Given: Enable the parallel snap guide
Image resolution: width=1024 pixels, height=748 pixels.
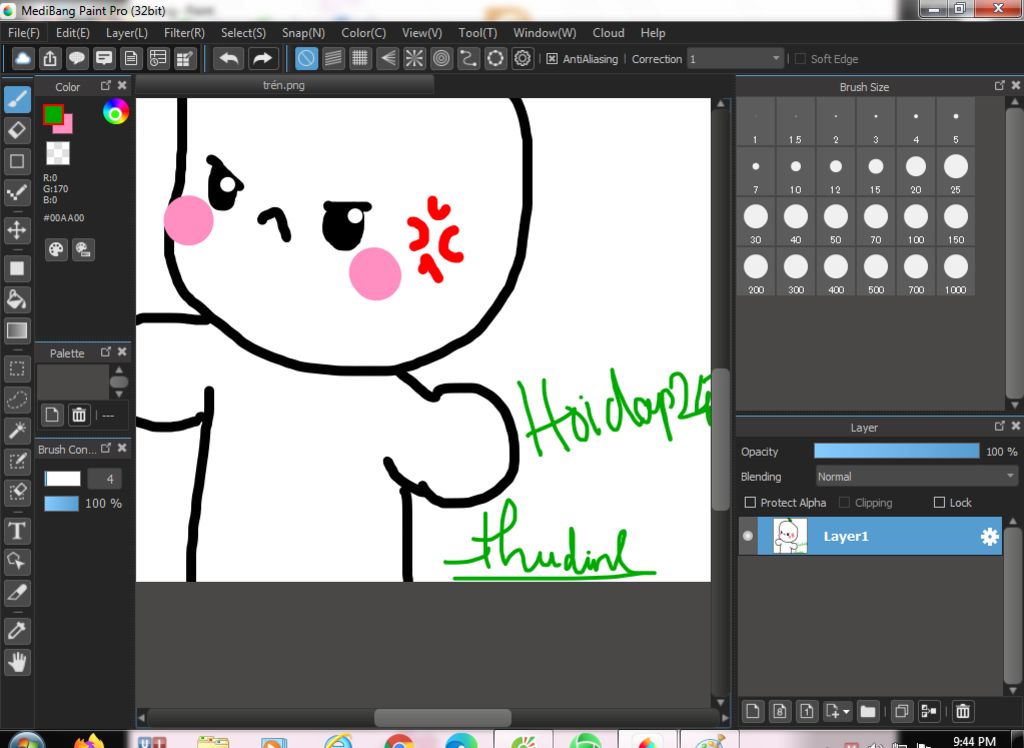Looking at the screenshot, I should click(333, 59).
